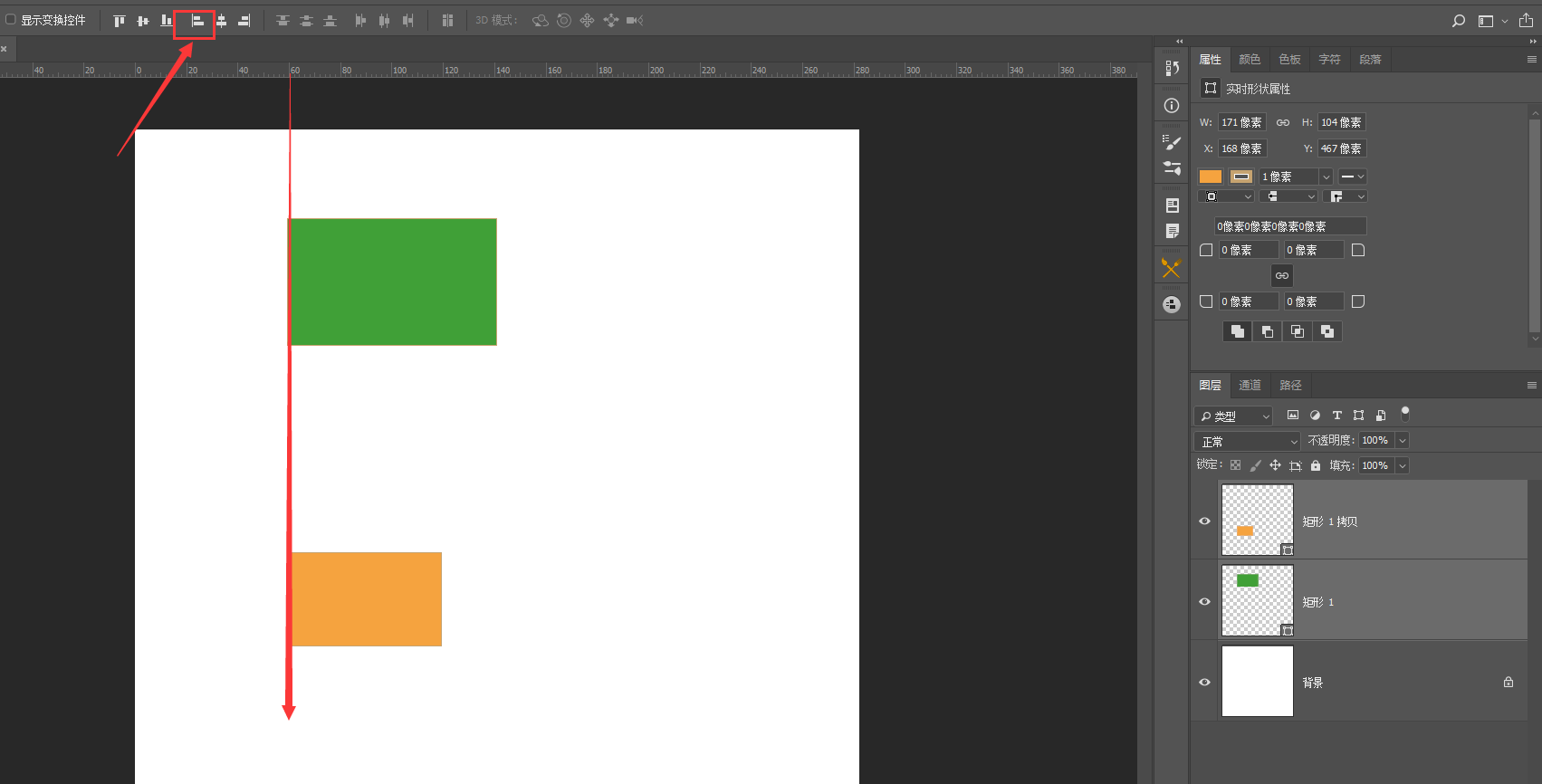Open the Info panel icon
1542x784 pixels.
[1172, 106]
